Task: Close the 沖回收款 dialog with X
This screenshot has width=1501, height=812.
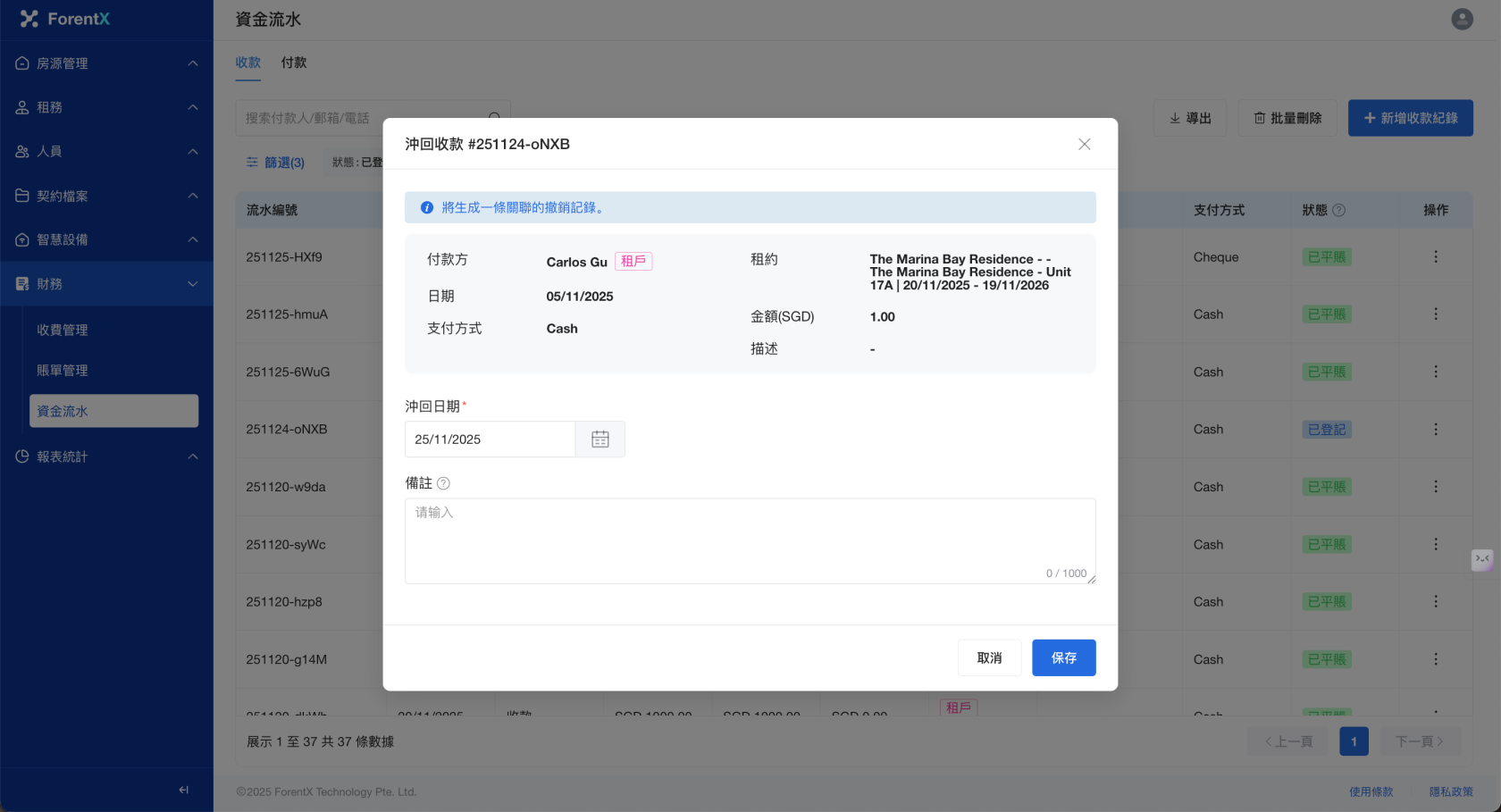Action: [x=1084, y=144]
